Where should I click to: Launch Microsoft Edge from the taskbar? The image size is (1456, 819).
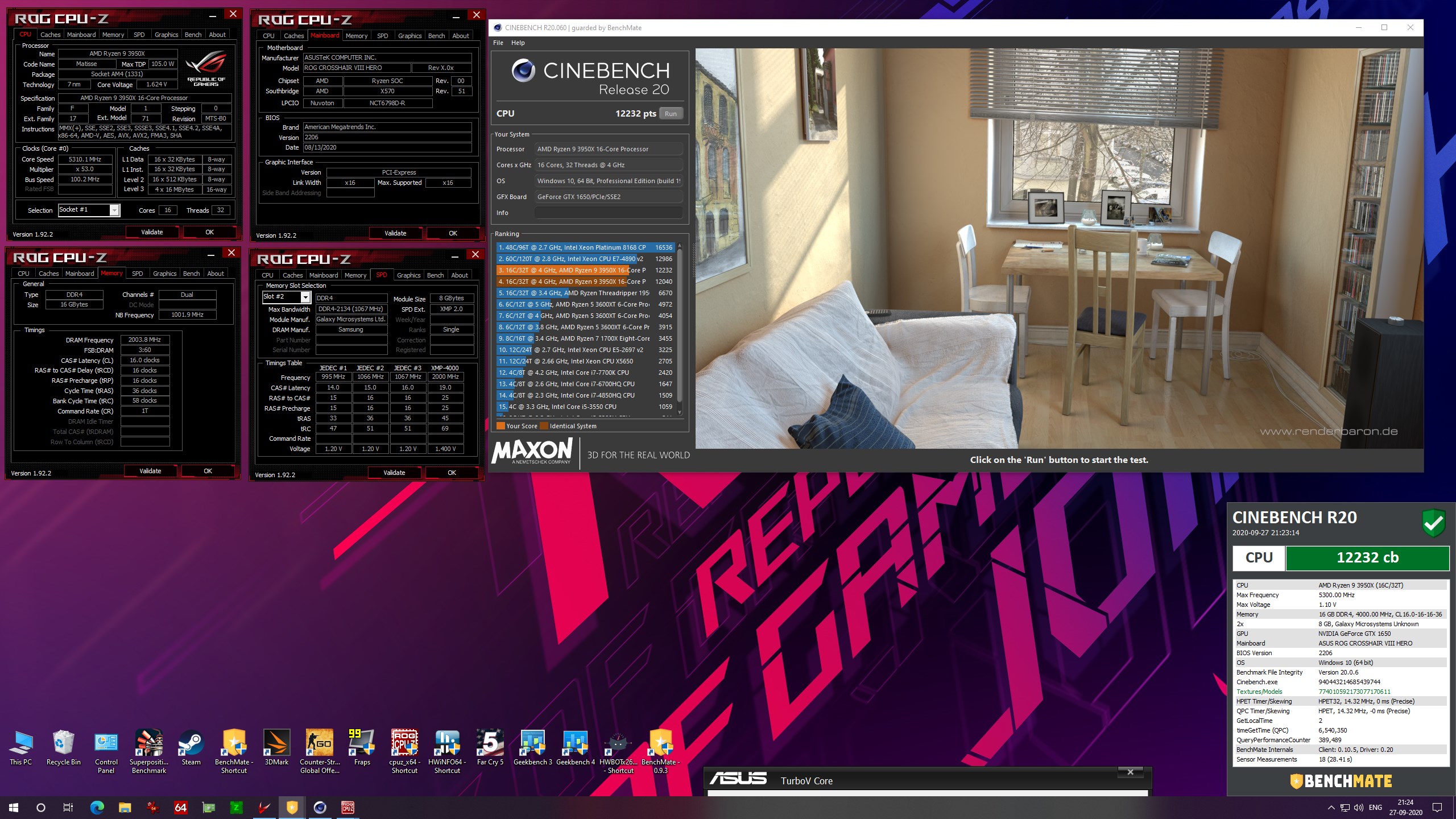tap(97, 807)
